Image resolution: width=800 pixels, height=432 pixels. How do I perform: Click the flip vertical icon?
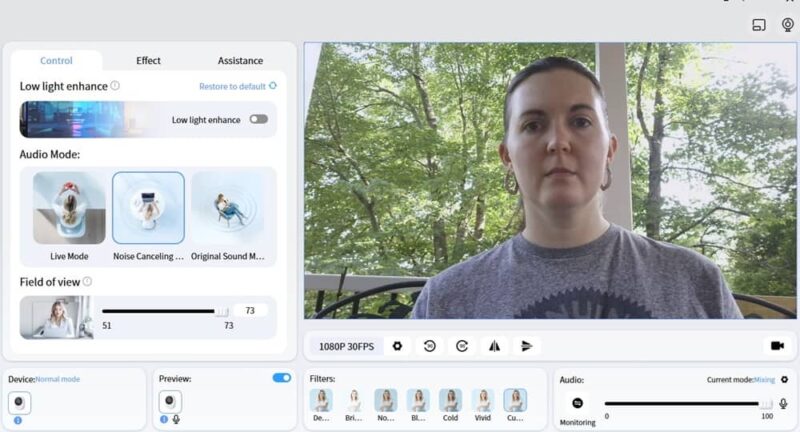point(526,346)
